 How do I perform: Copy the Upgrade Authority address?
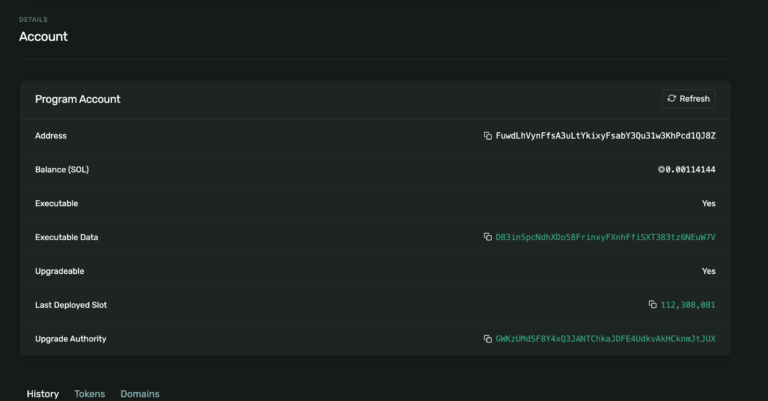(488, 339)
